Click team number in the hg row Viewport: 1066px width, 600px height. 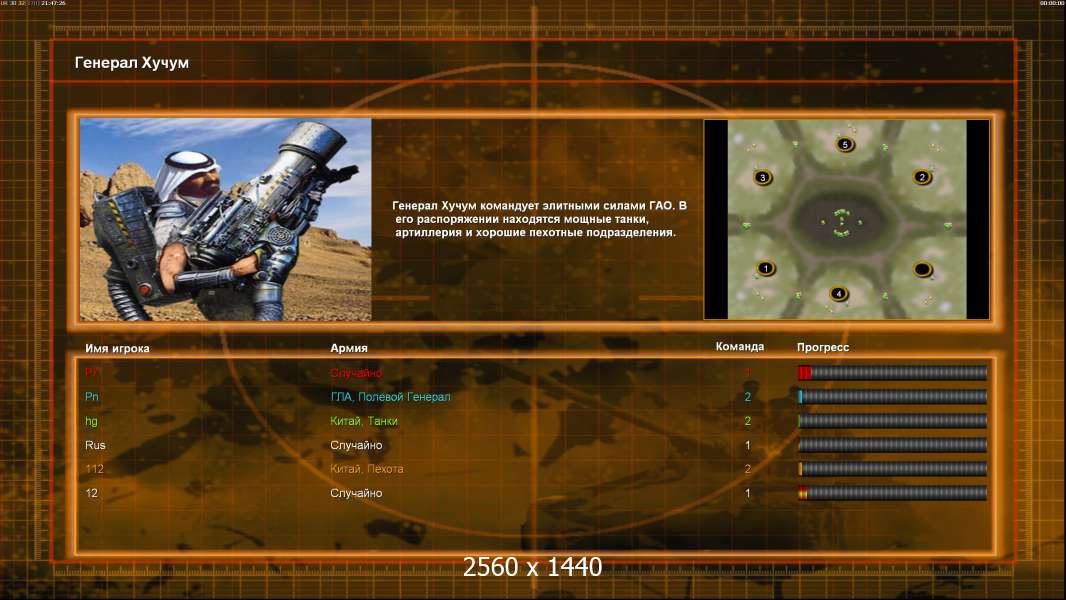748,421
